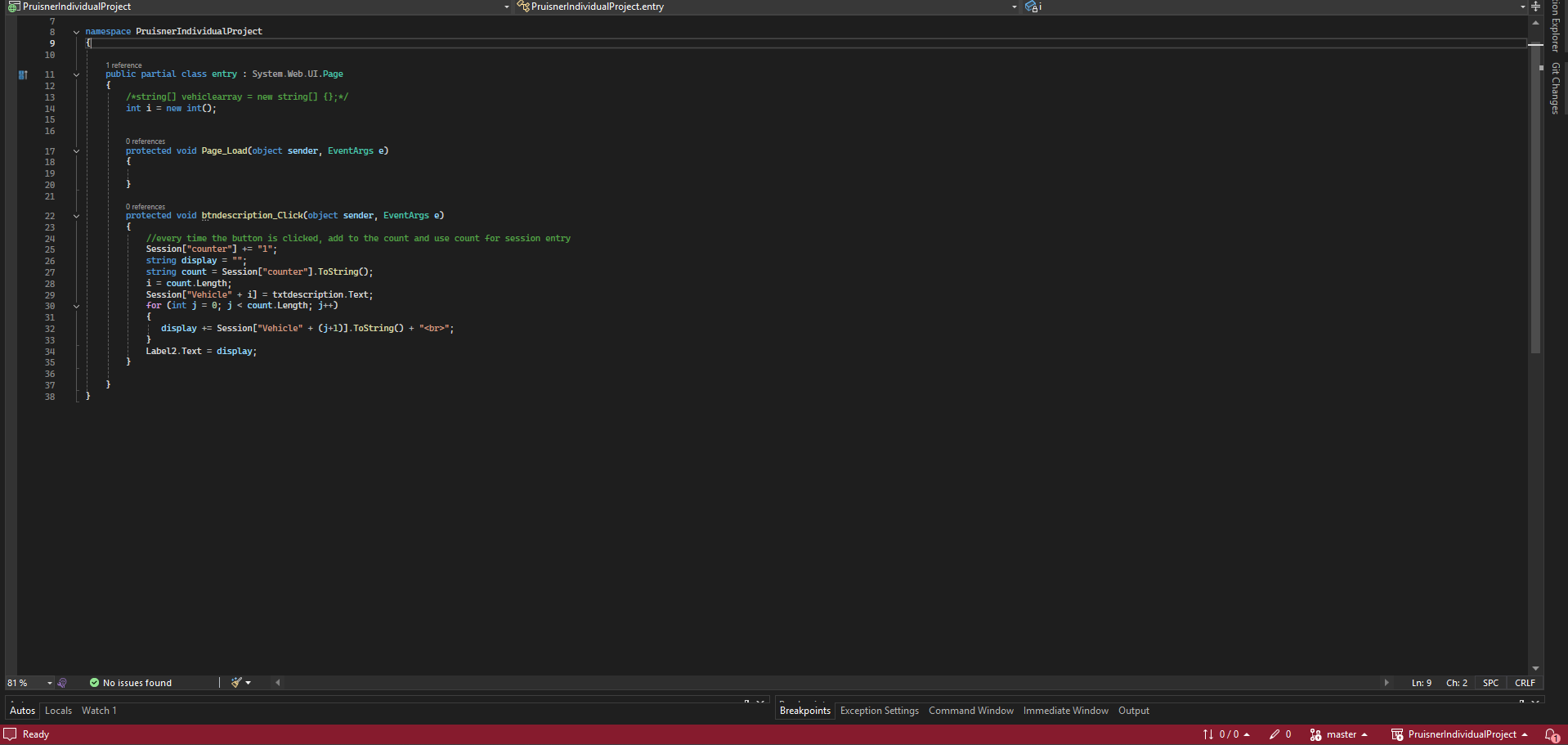The image size is (1568, 745).
Task: Switch to the Locals tab
Action: coord(58,711)
